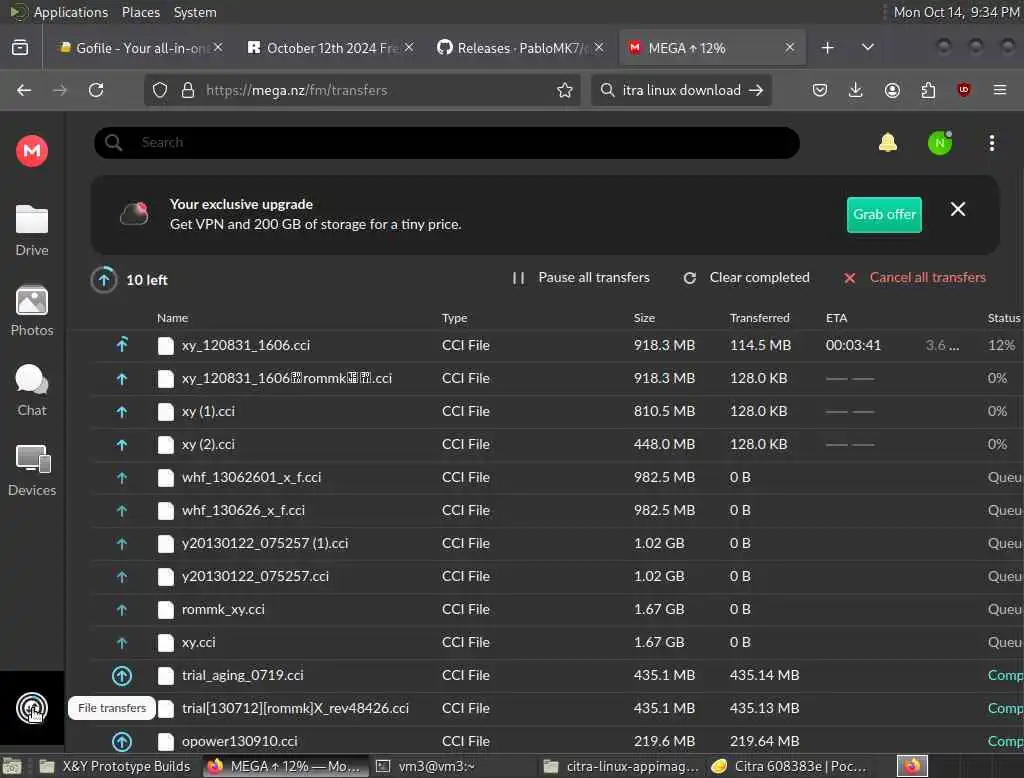Viewport: 1024px width, 778px height.
Task: Sort transfers by Size column
Action: (644, 318)
